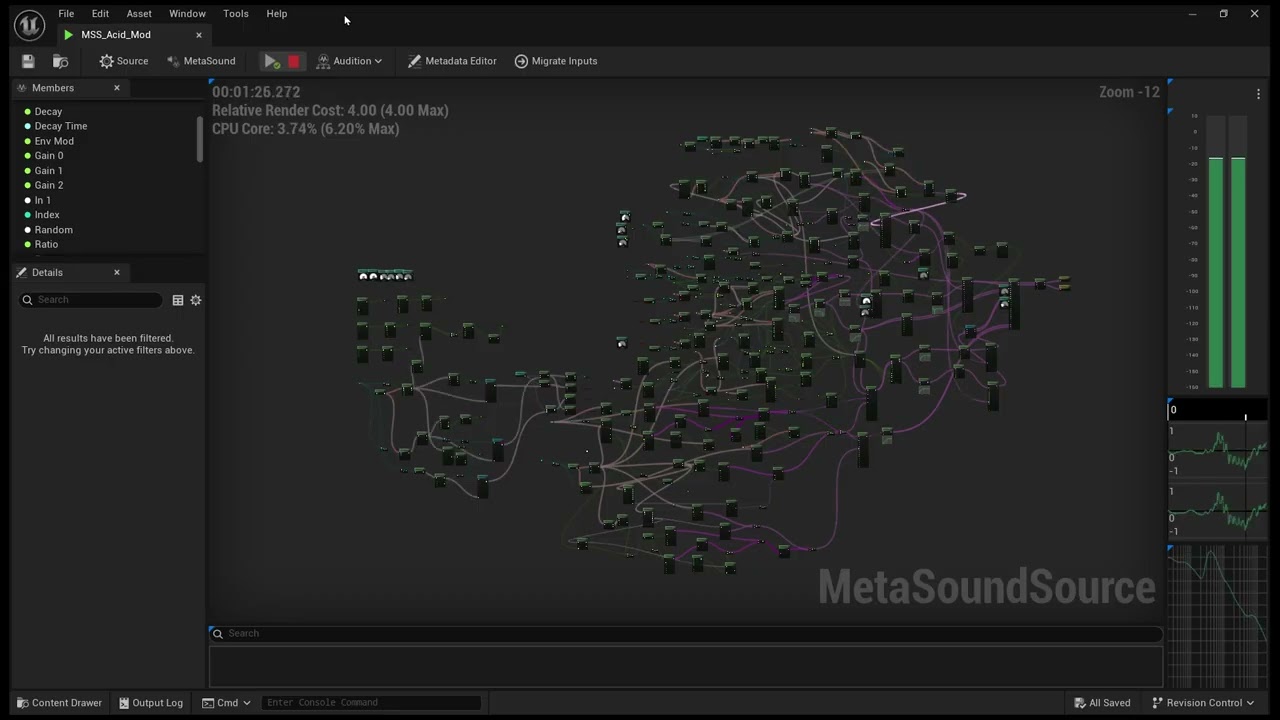Click the Zoom -12 indicator

point(1129,92)
